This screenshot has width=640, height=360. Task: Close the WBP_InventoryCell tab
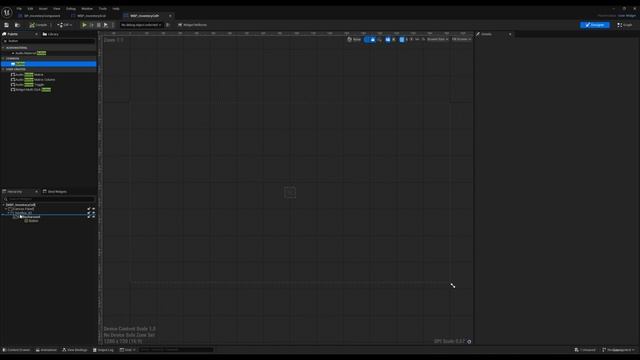click(170, 16)
